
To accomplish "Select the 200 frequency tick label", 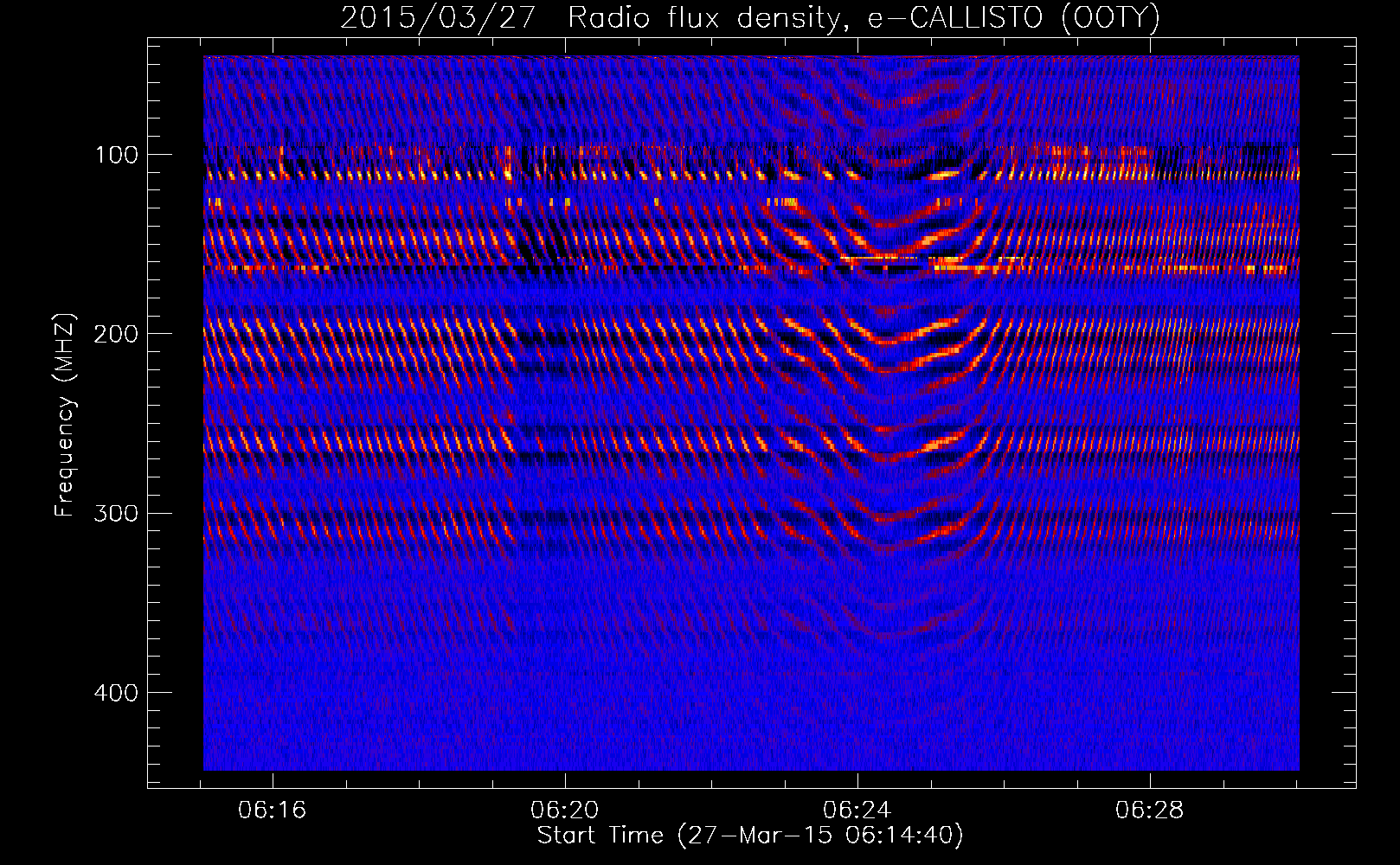I will click(x=116, y=334).
